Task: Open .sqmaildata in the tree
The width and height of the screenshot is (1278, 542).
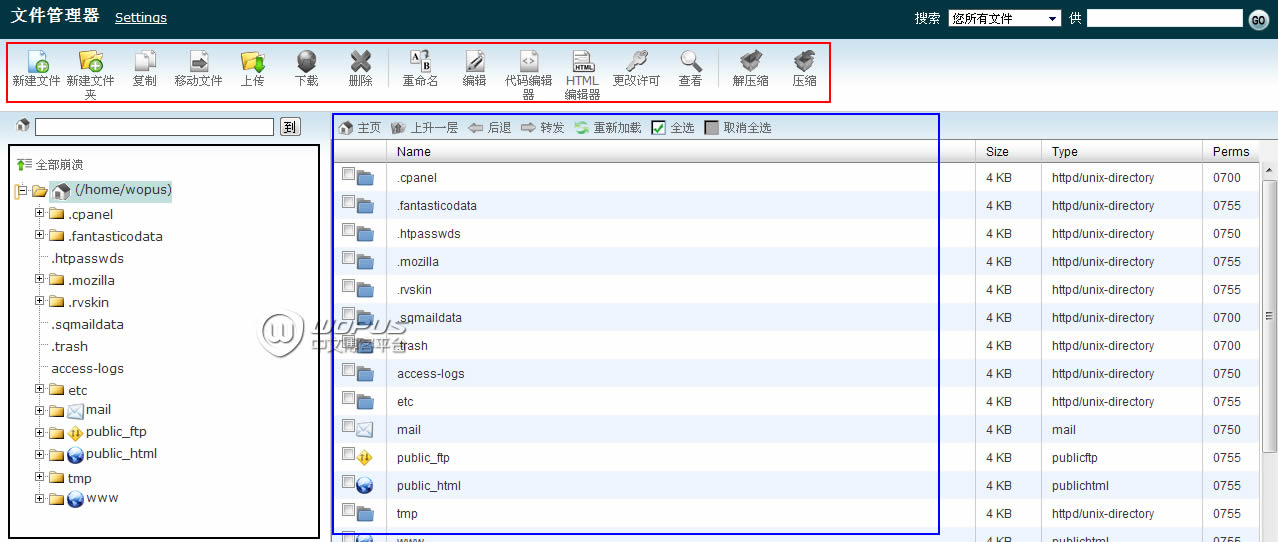Action: (x=88, y=324)
